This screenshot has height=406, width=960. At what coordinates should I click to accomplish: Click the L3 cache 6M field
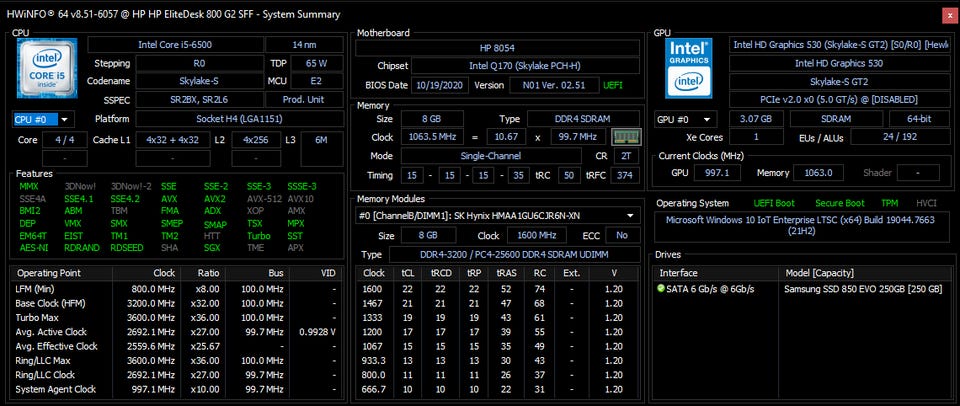point(321,140)
